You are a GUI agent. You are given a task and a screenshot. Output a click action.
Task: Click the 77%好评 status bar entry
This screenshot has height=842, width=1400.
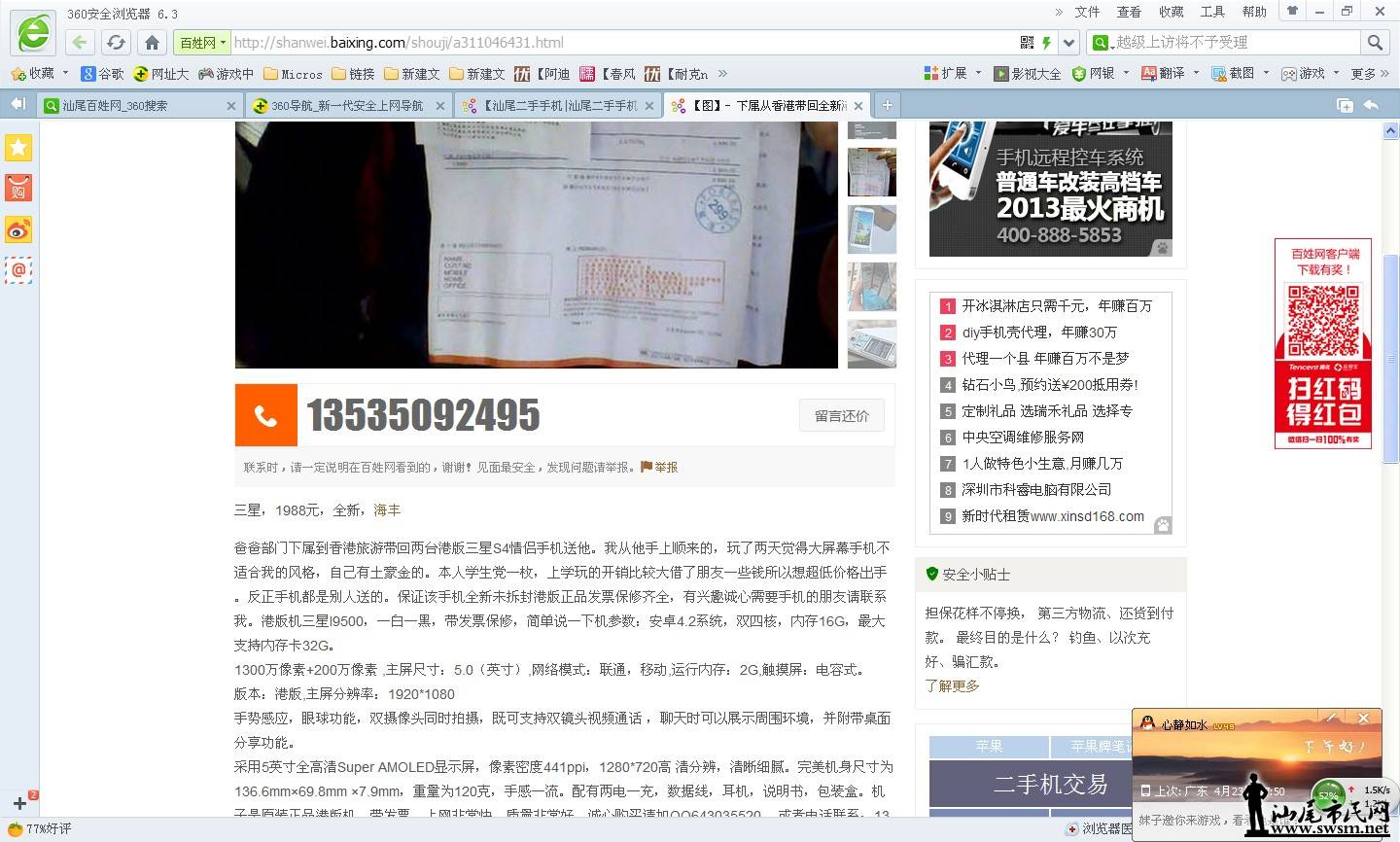click(x=40, y=828)
